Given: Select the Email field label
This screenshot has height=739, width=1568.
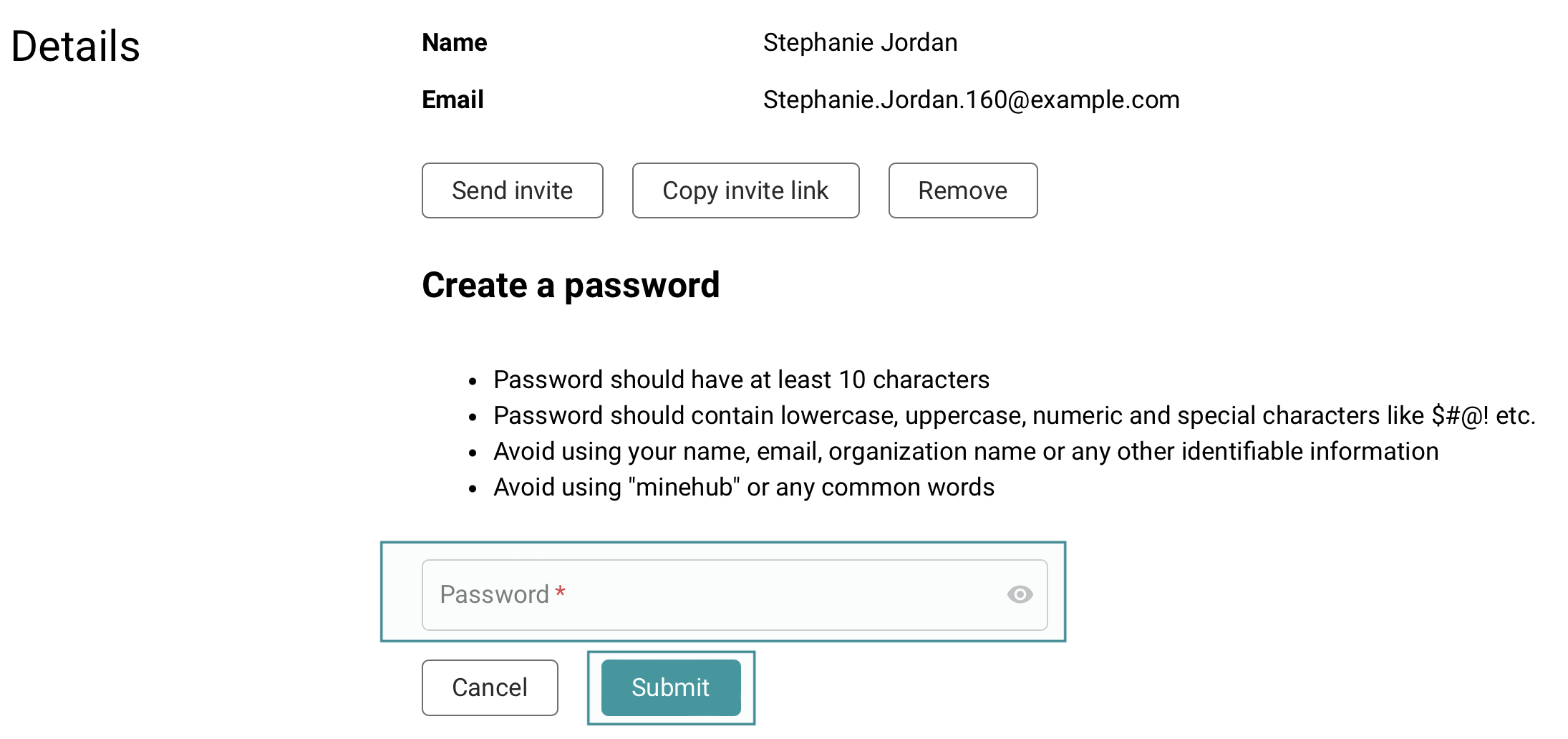Looking at the screenshot, I should point(453,100).
